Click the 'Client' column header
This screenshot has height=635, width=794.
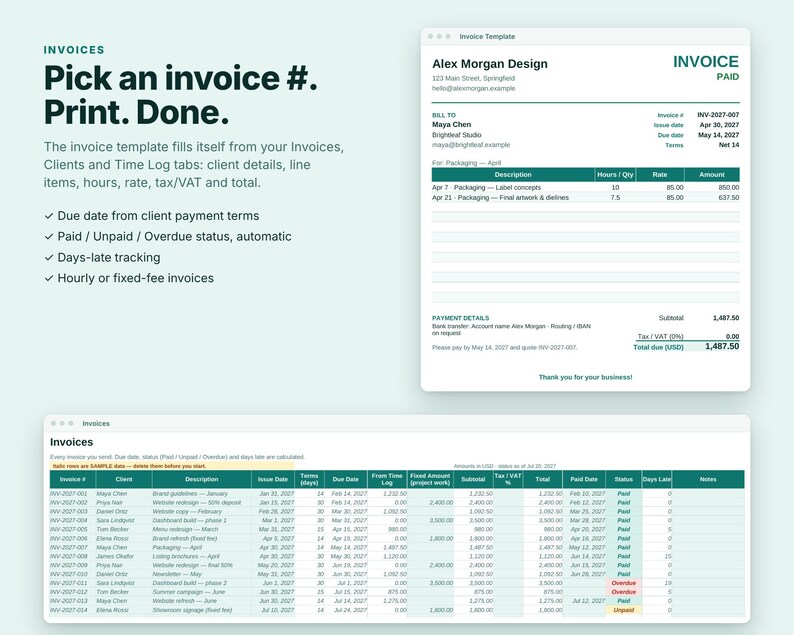[124, 479]
